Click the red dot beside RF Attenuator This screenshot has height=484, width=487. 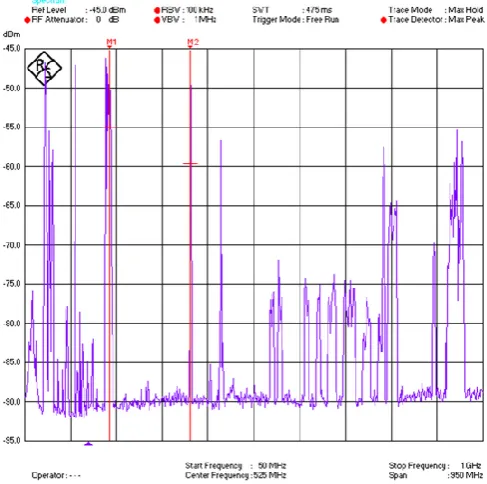pyautogui.click(x=27, y=20)
